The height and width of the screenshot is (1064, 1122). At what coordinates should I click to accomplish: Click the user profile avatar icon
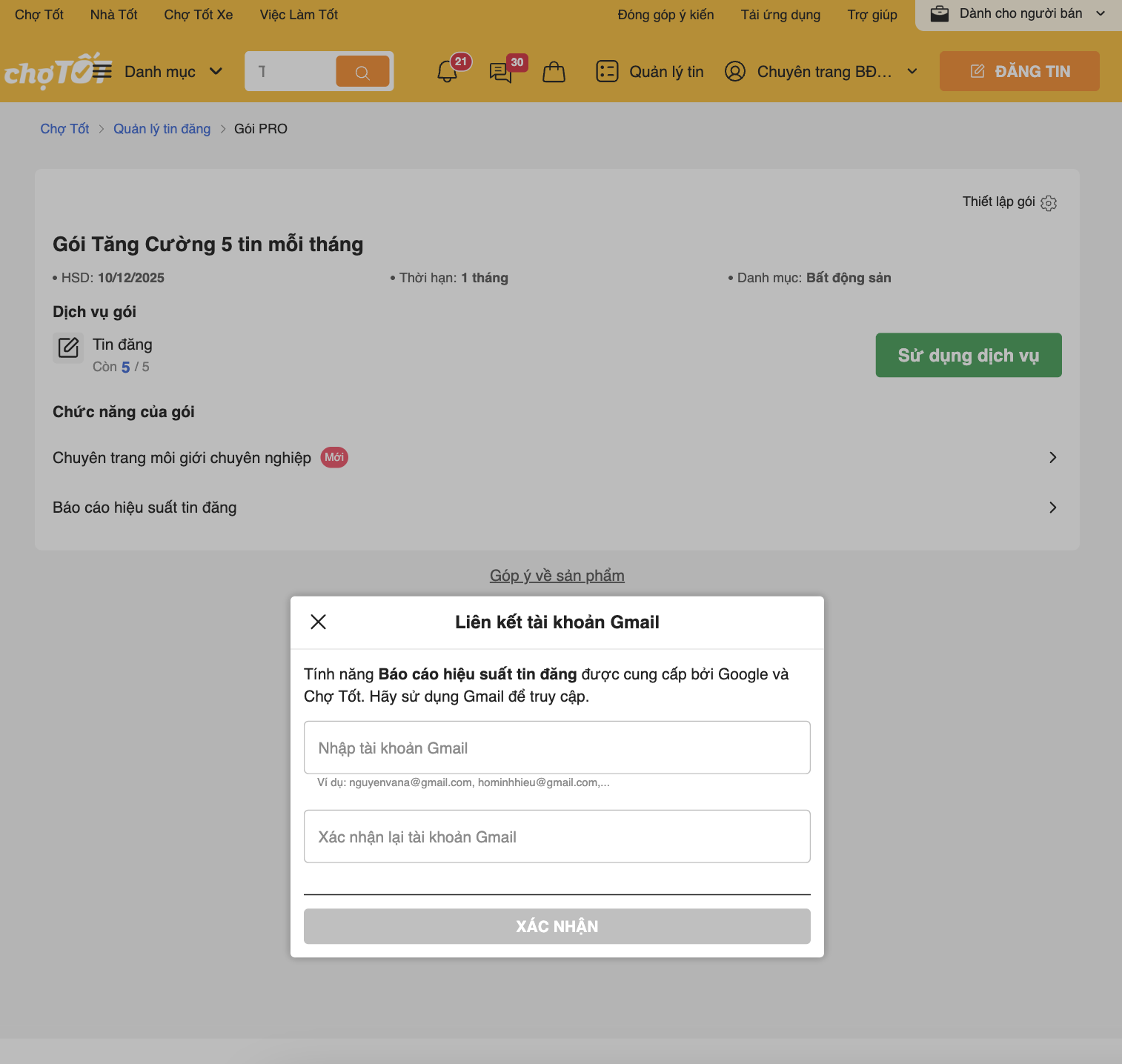click(x=734, y=71)
